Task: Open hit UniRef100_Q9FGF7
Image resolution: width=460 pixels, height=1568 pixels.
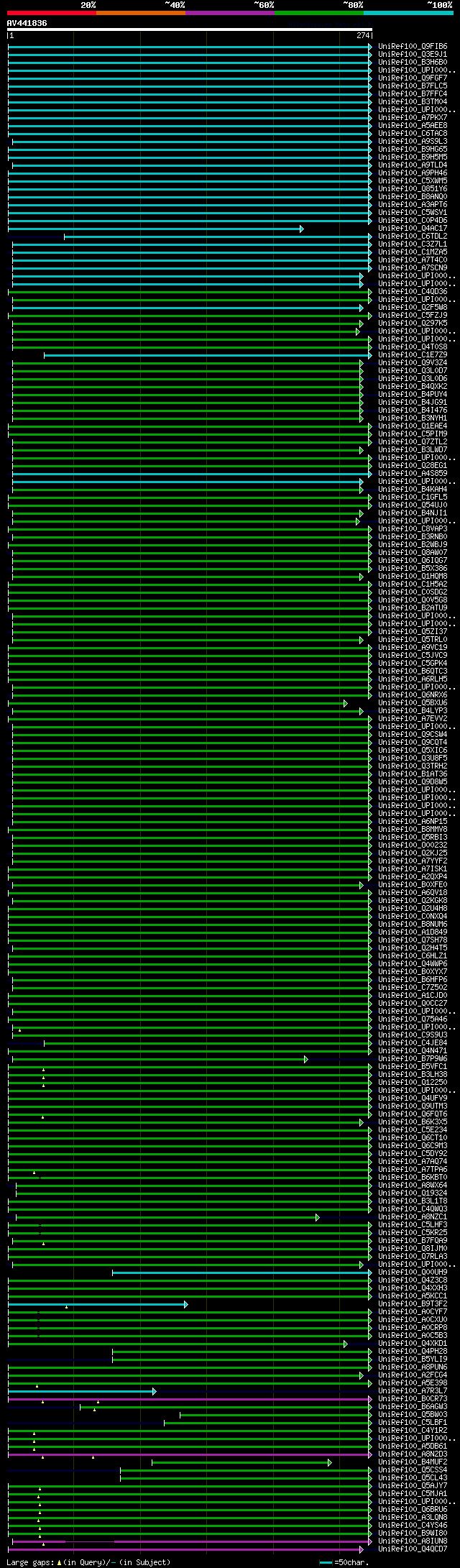Action: click(413, 78)
